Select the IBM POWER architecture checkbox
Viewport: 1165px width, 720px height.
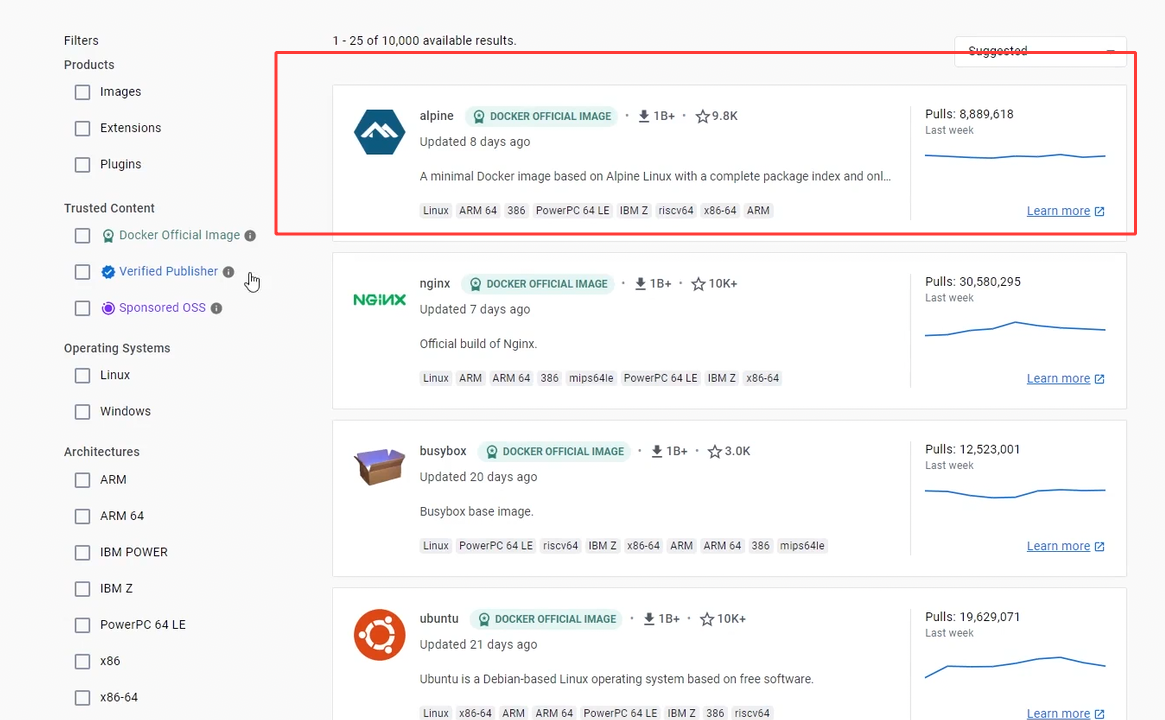tap(82, 553)
